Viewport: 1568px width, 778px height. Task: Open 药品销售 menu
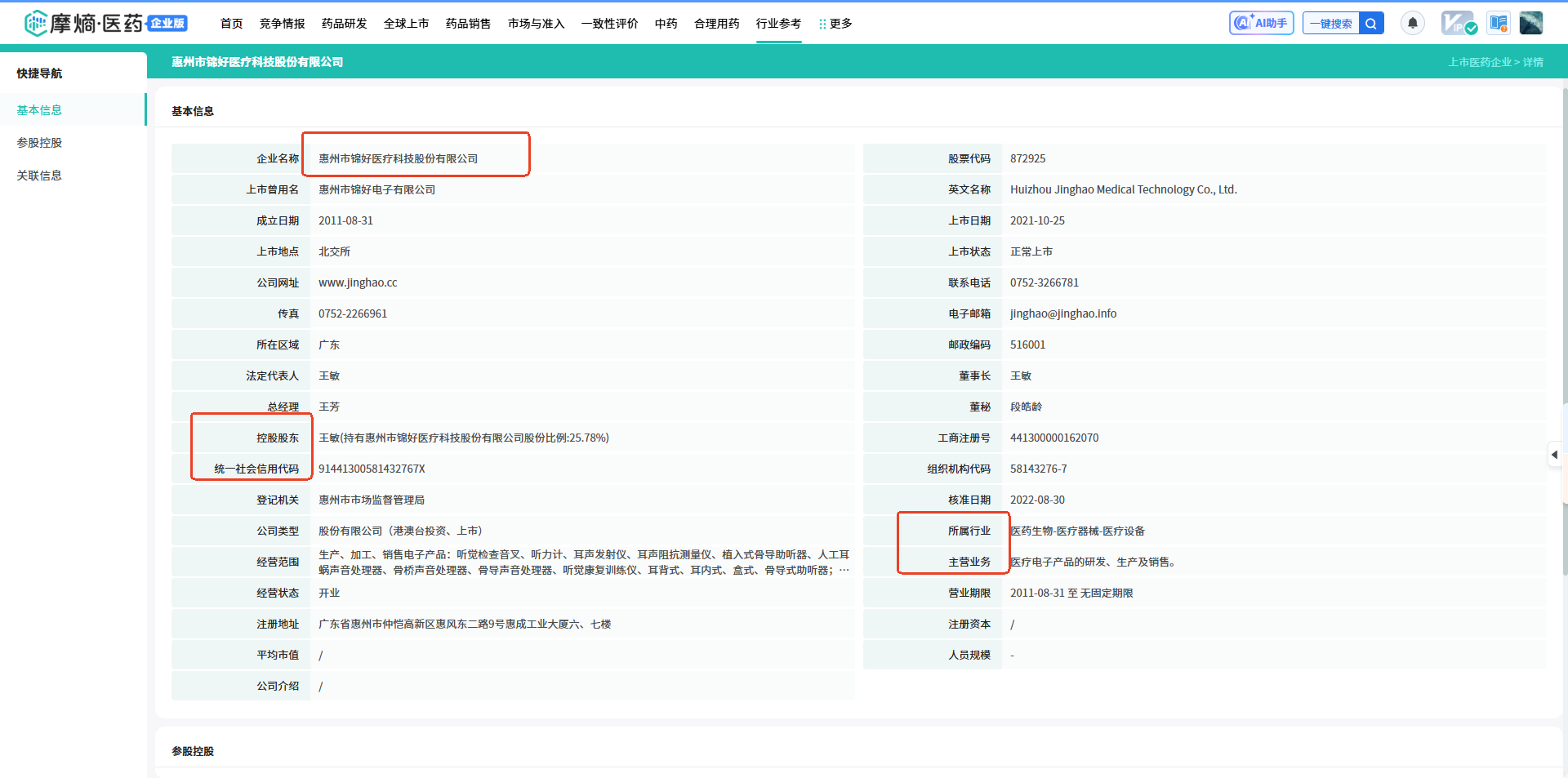coord(469,24)
